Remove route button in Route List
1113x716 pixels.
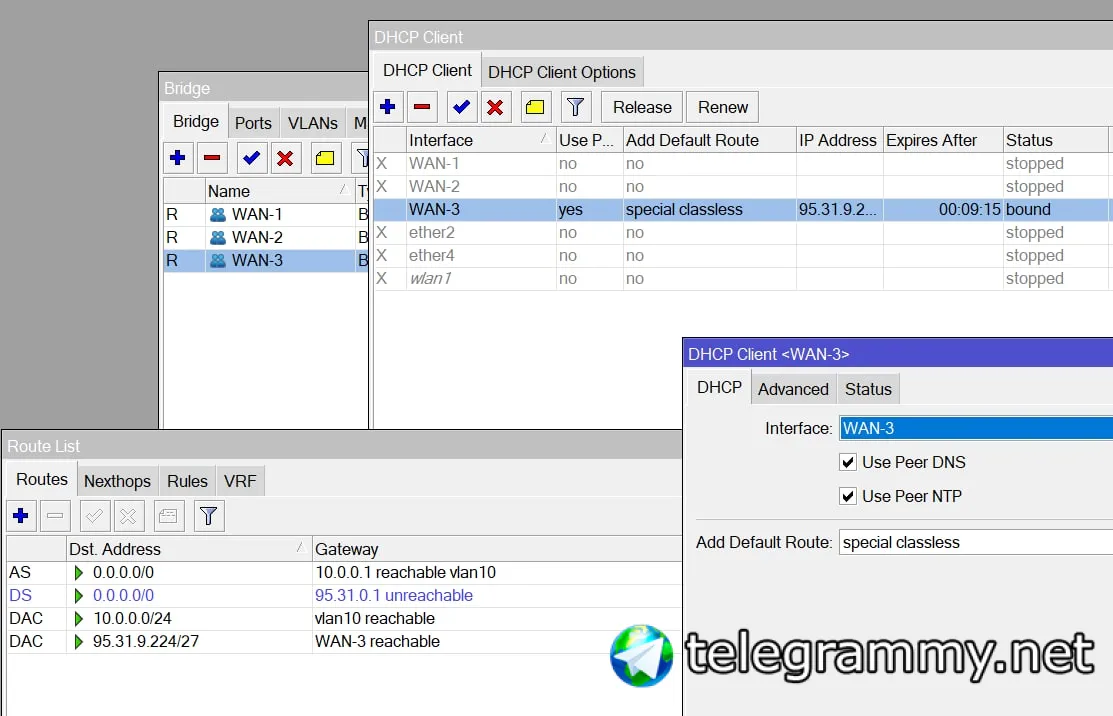click(x=55, y=516)
